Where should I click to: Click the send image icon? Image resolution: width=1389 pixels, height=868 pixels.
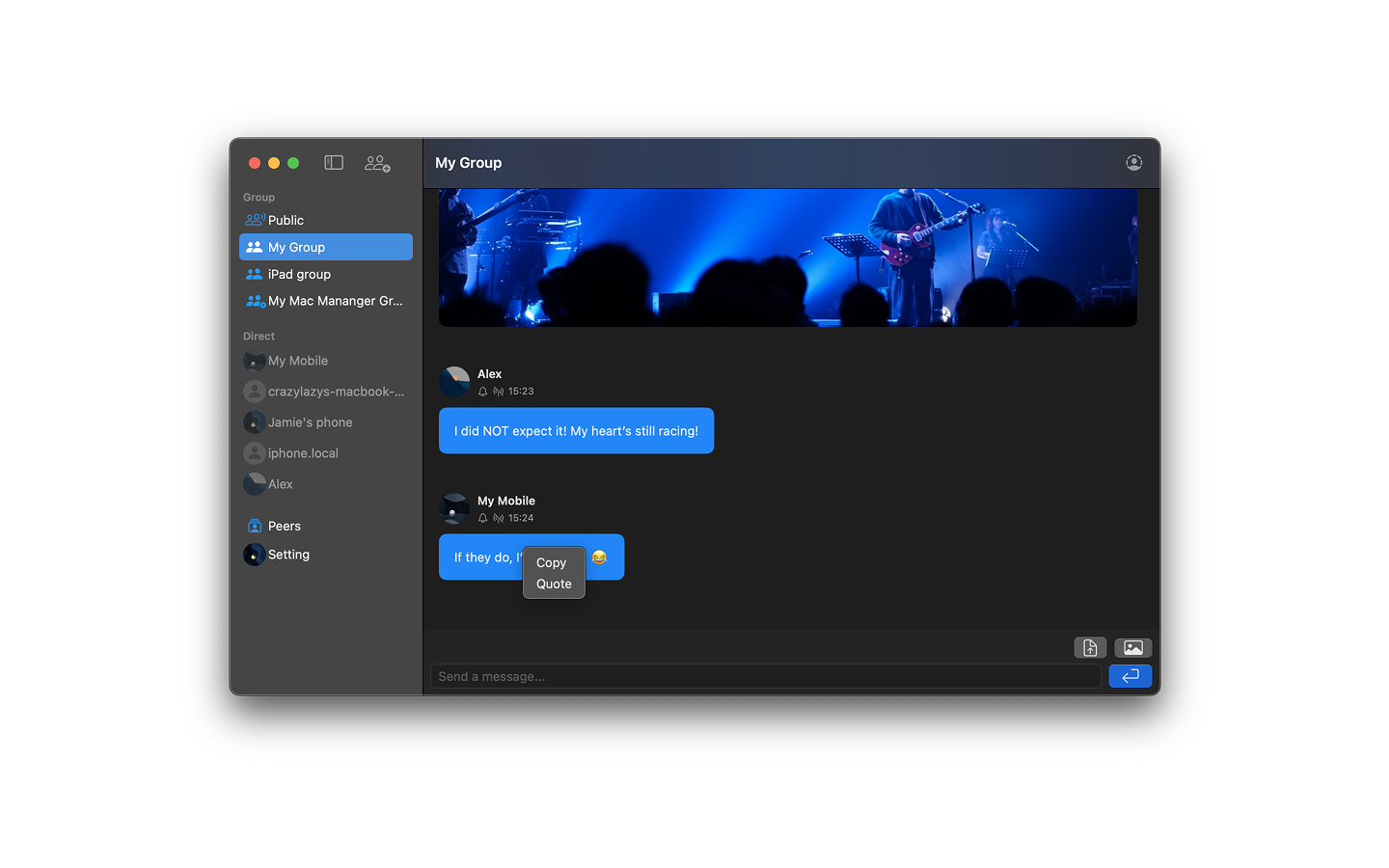pyautogui.click(x=1133, y=648)
